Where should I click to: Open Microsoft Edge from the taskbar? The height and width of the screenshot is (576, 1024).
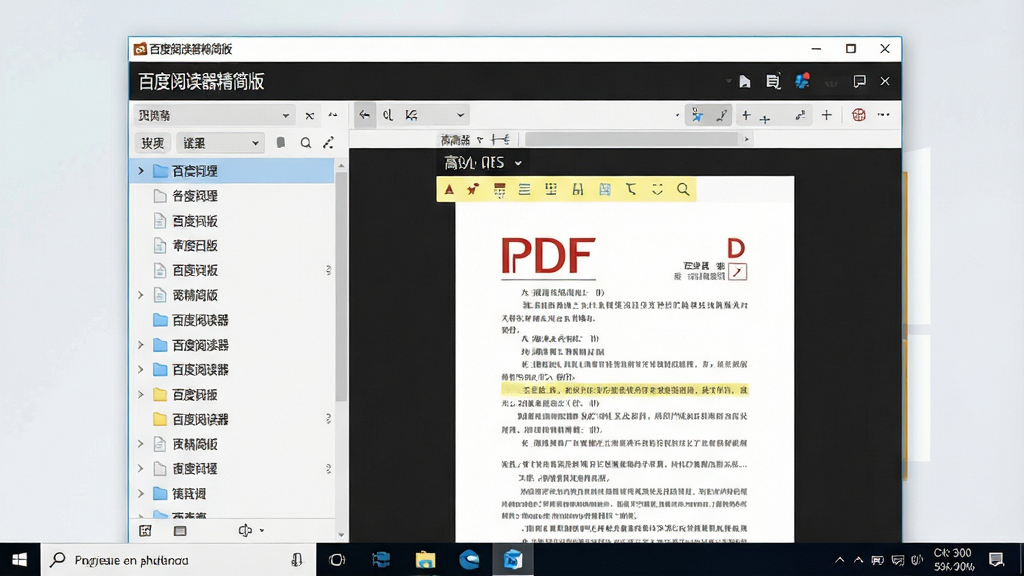tap(469, 560)
